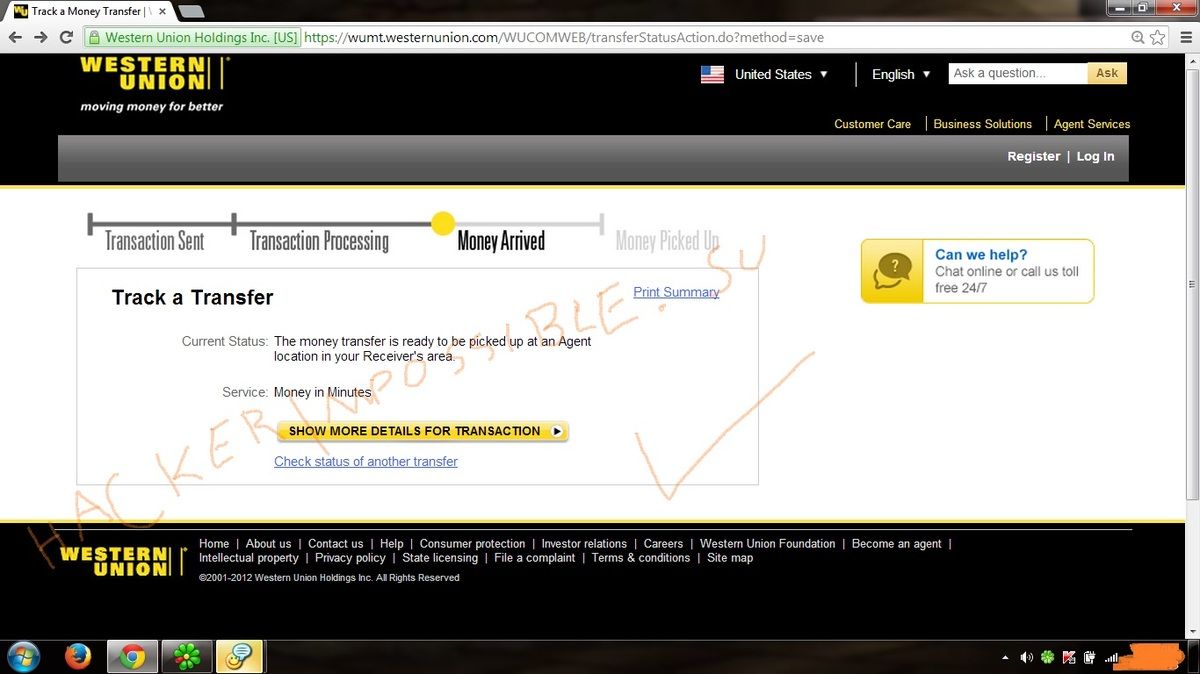Open the Privacy policy link

tap(350, 558)
